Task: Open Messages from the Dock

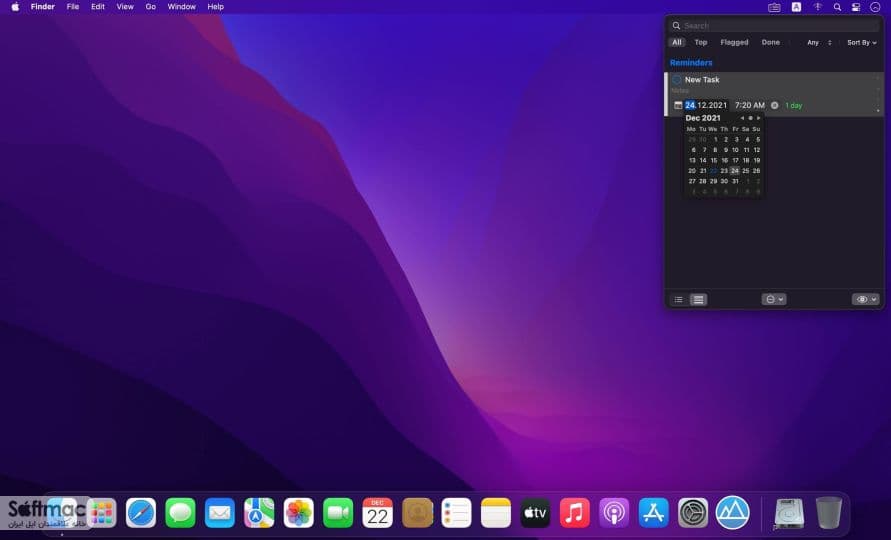Action: tap(180, 513)
